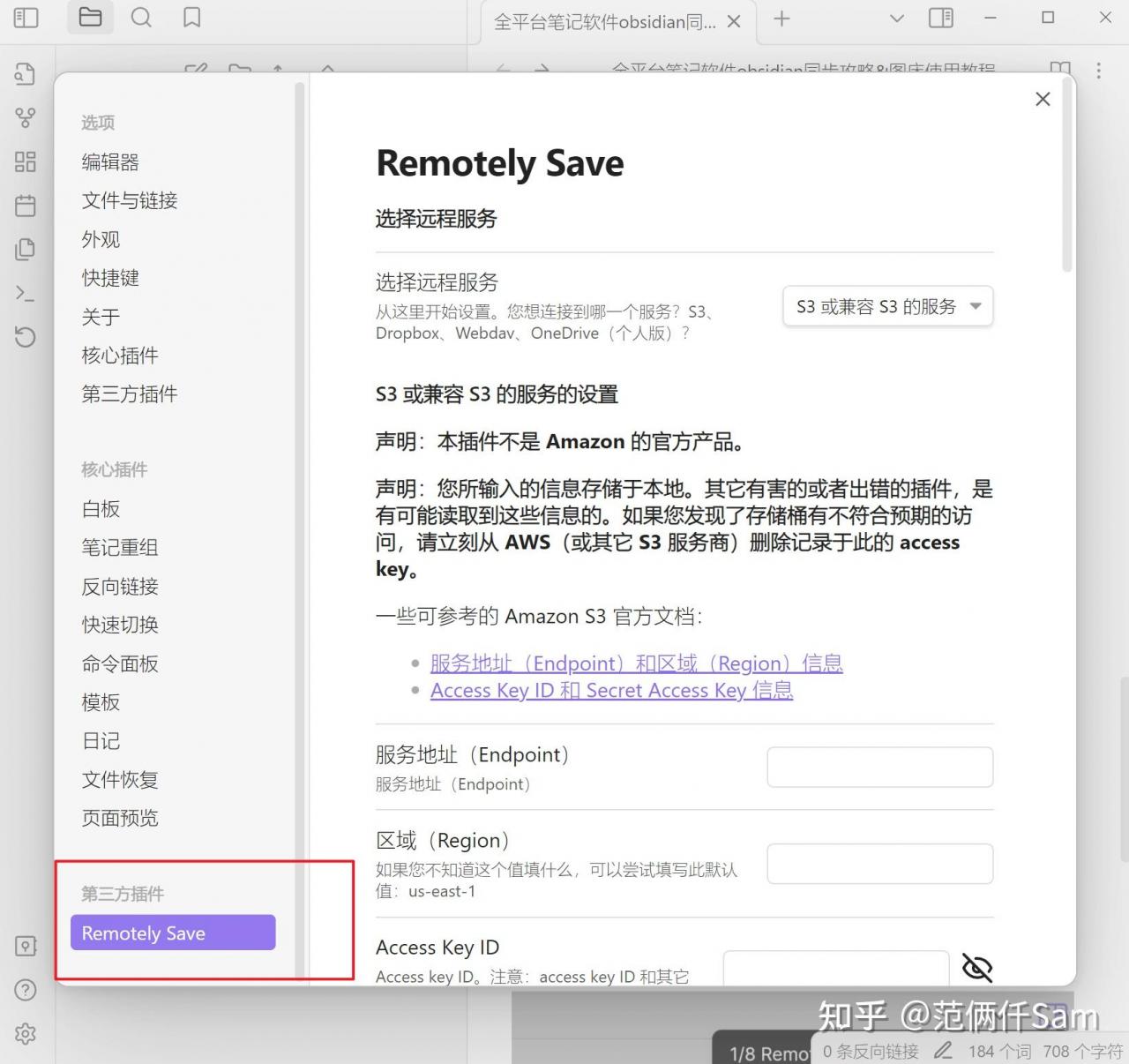Click the edit mode pencil status icon
This screenshot has width=1129, height=1064.
[944, 1051]
